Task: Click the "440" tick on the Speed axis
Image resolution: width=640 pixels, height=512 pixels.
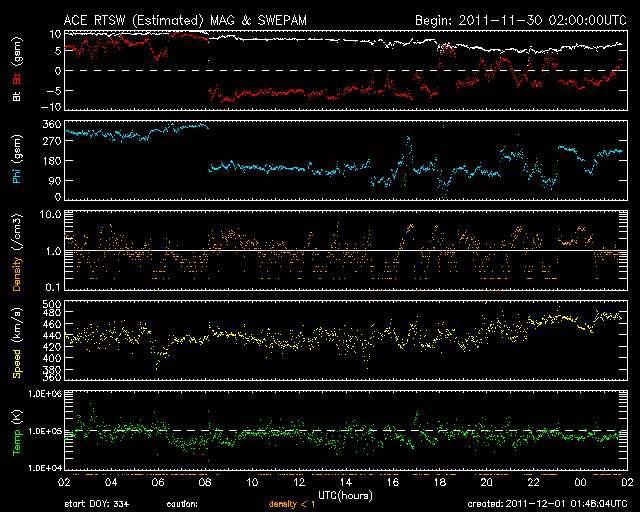Action: tap(52, 336)
